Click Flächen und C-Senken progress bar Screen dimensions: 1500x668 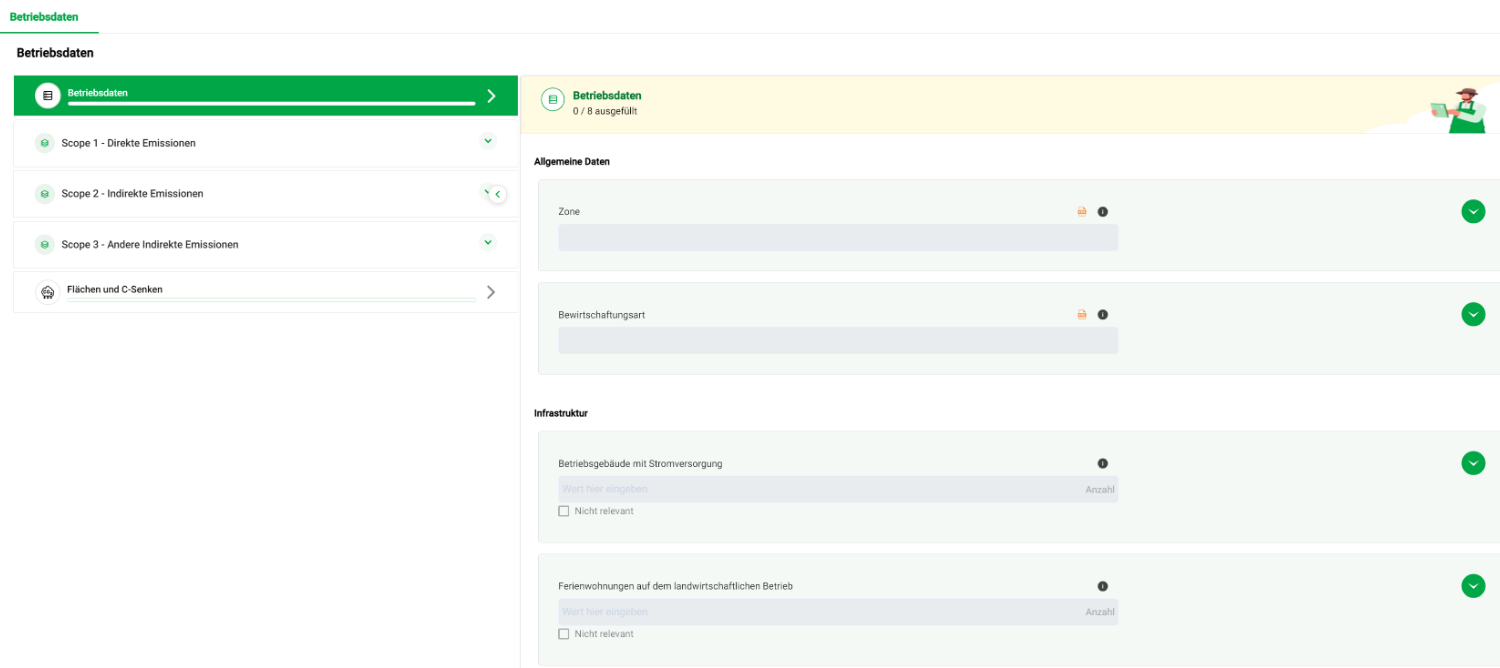tap(271, 299)
